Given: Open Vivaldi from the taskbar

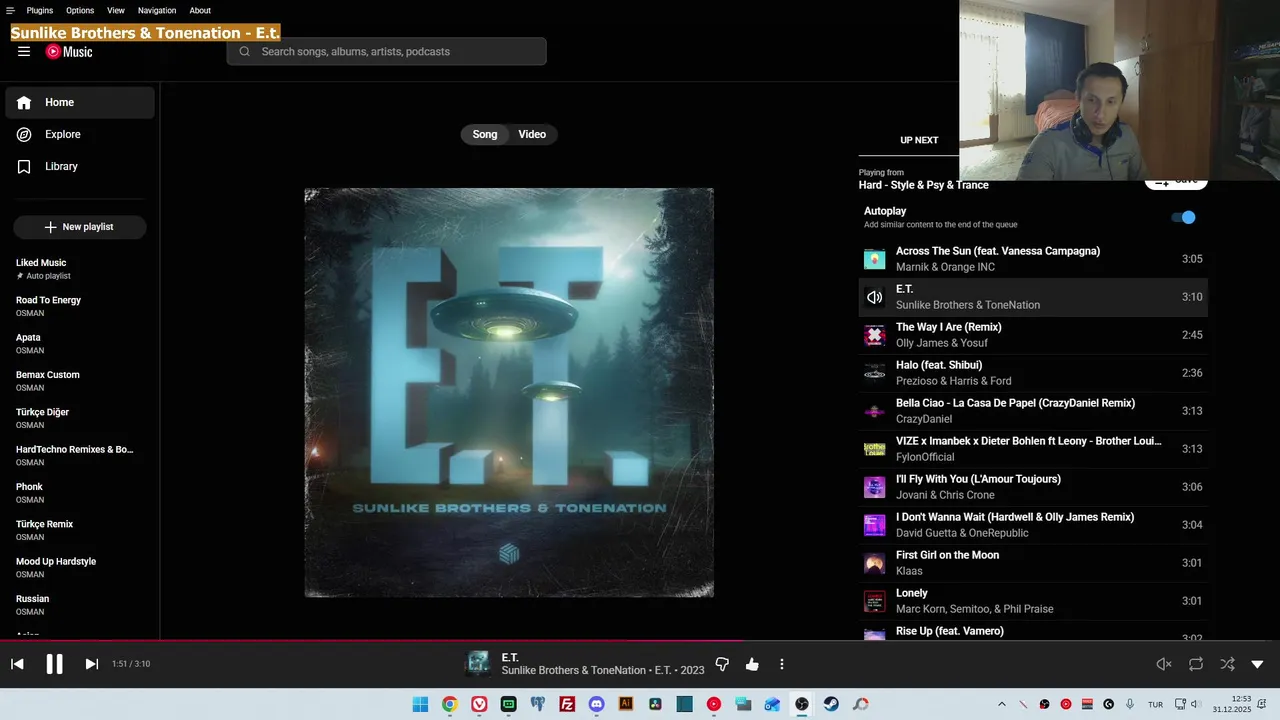Looking at the screenshot, I should click(x=479, y=704).
